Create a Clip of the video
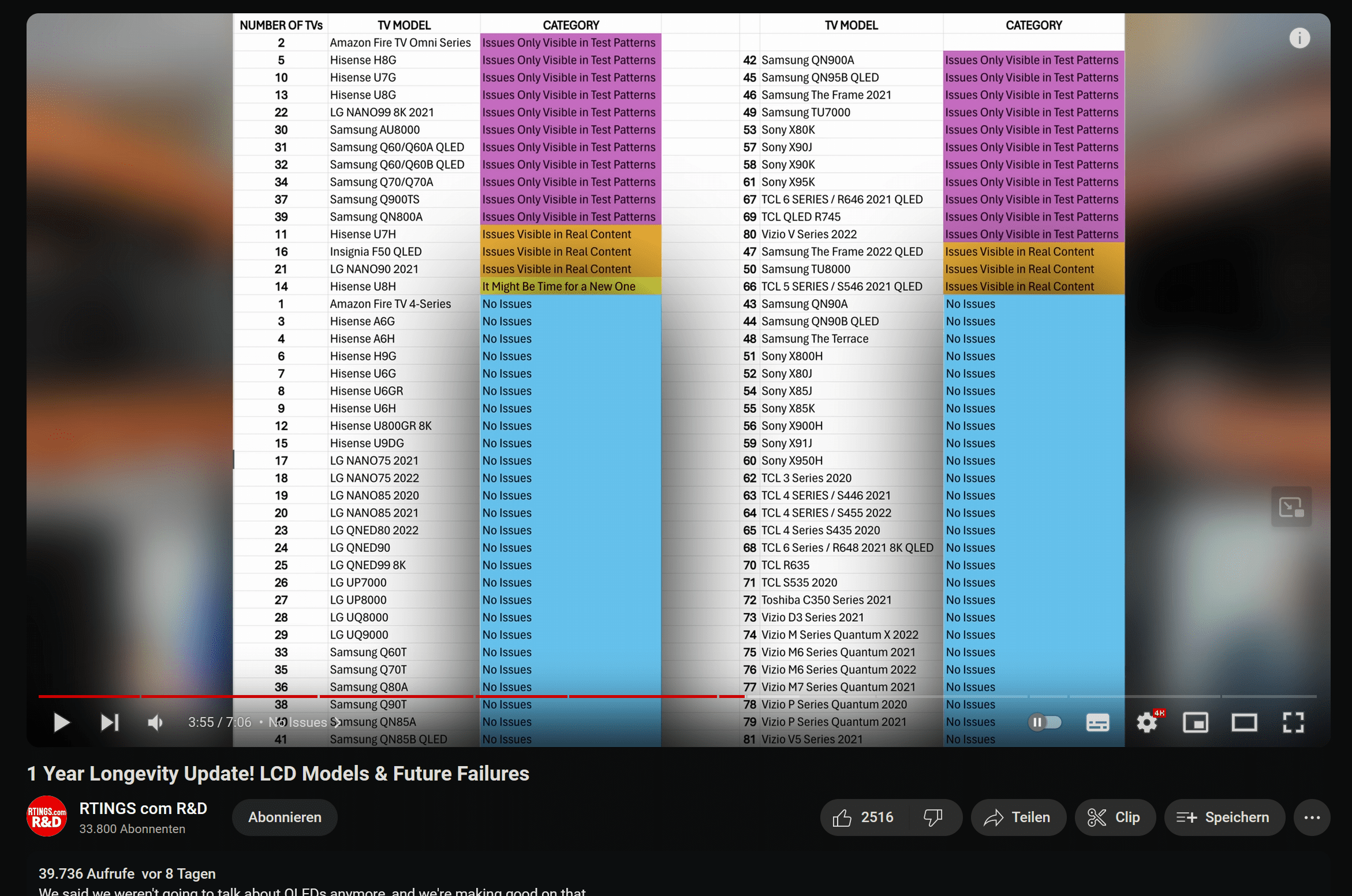Image resolution: width=1352 pixels, height=896 pixels. click(1114, 817)
